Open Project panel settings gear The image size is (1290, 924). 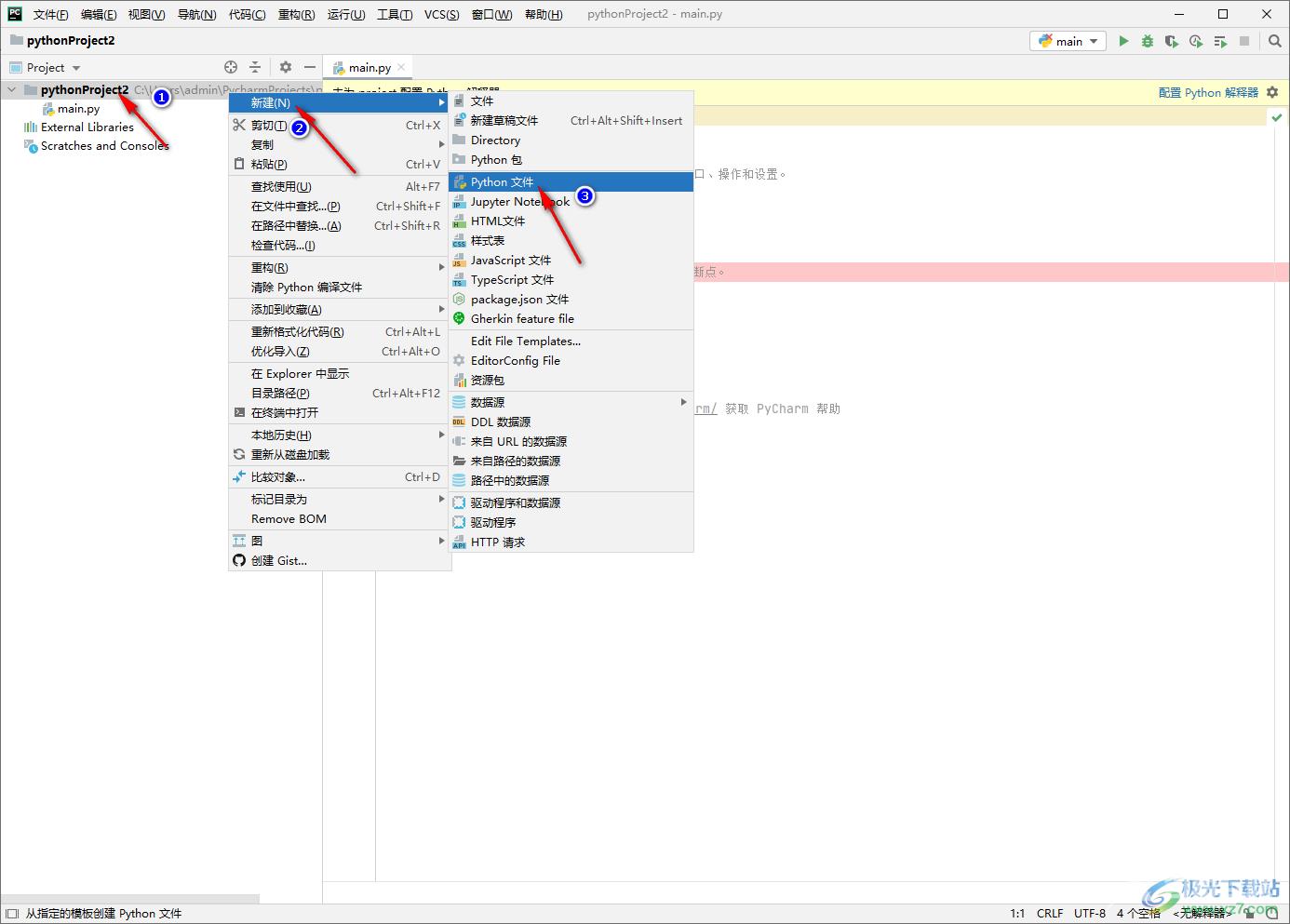tap(286, 67)
